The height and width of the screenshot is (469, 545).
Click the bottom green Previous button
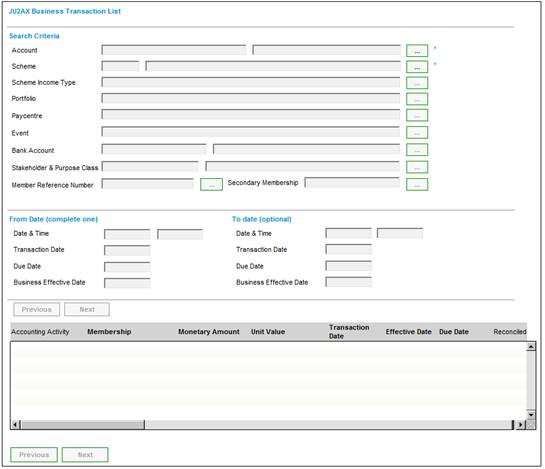pyautogui.click(x=34, y=455)
